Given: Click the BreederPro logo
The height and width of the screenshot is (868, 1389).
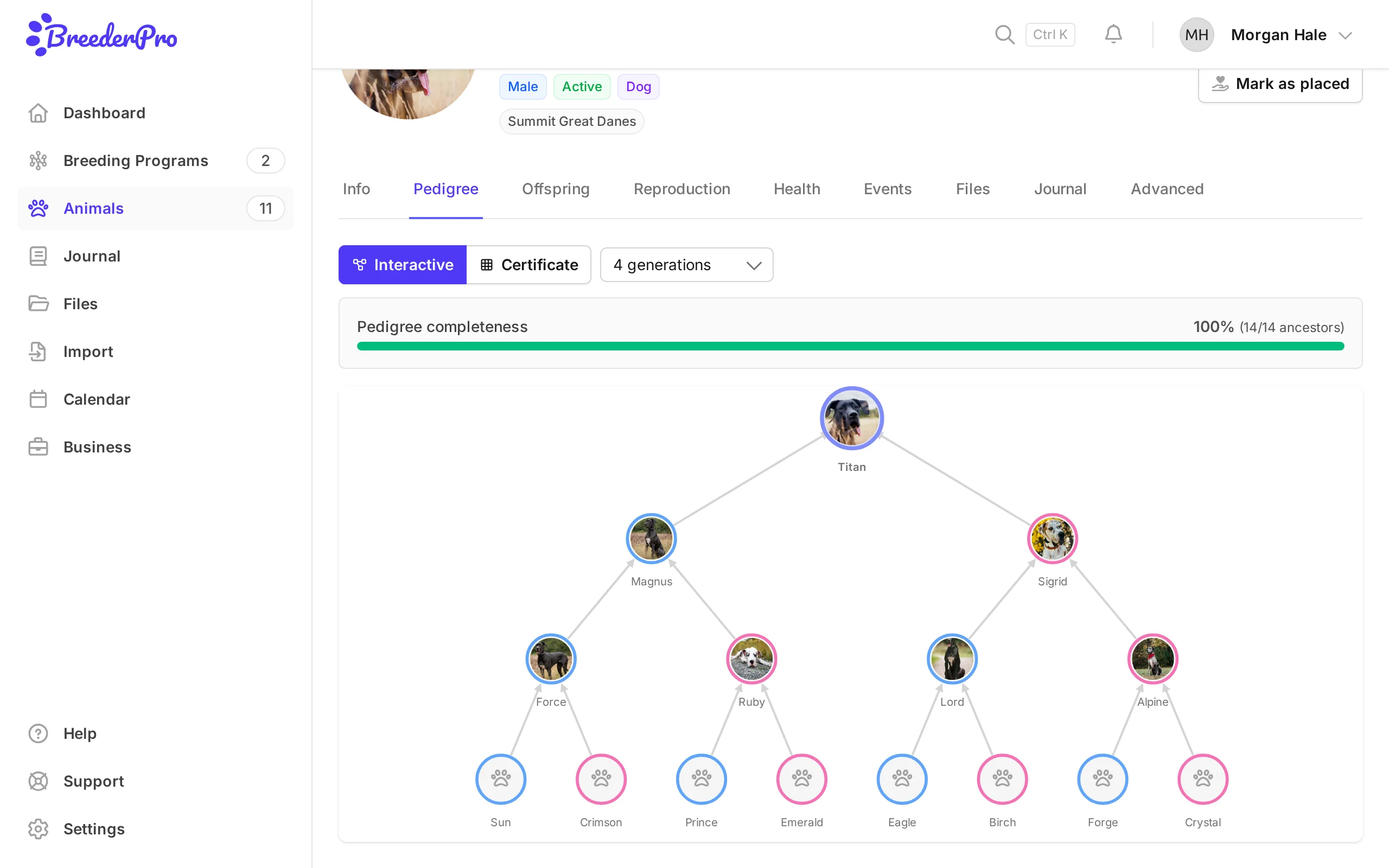Looking at the screenshot, I should coord(101,35).
